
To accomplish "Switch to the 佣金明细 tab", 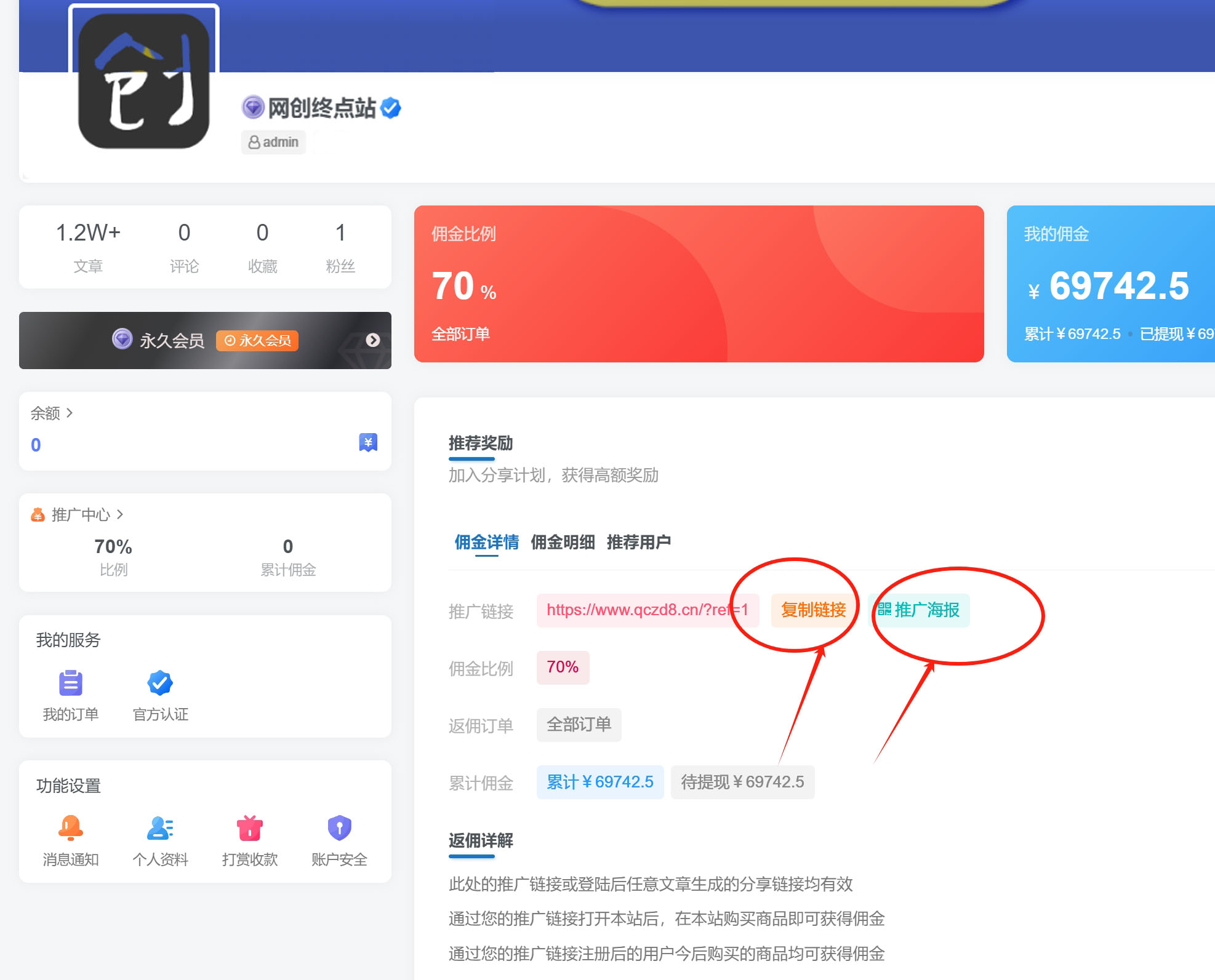I will pos(563,542).
